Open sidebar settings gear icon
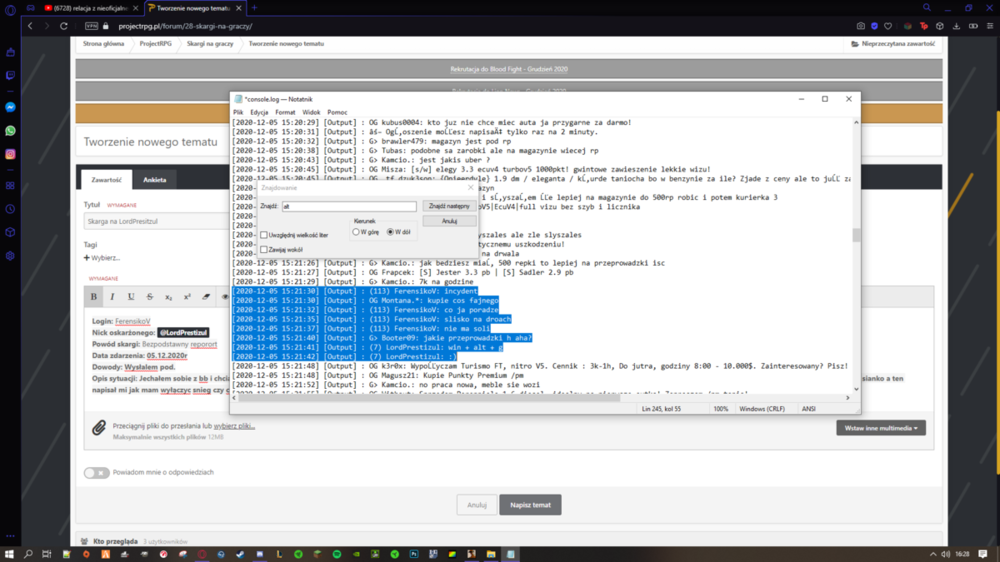Screen dimensions: 1000x562 pos(10,256)
